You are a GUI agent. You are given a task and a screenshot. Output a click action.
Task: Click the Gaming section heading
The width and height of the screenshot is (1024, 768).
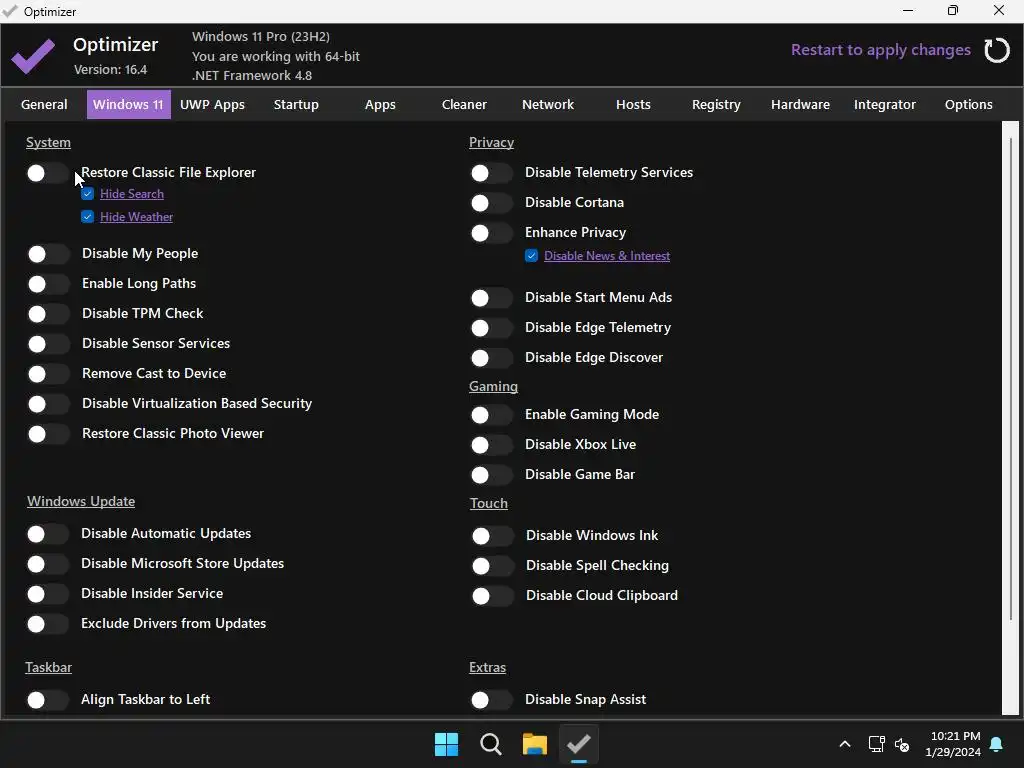click(493, 387)
